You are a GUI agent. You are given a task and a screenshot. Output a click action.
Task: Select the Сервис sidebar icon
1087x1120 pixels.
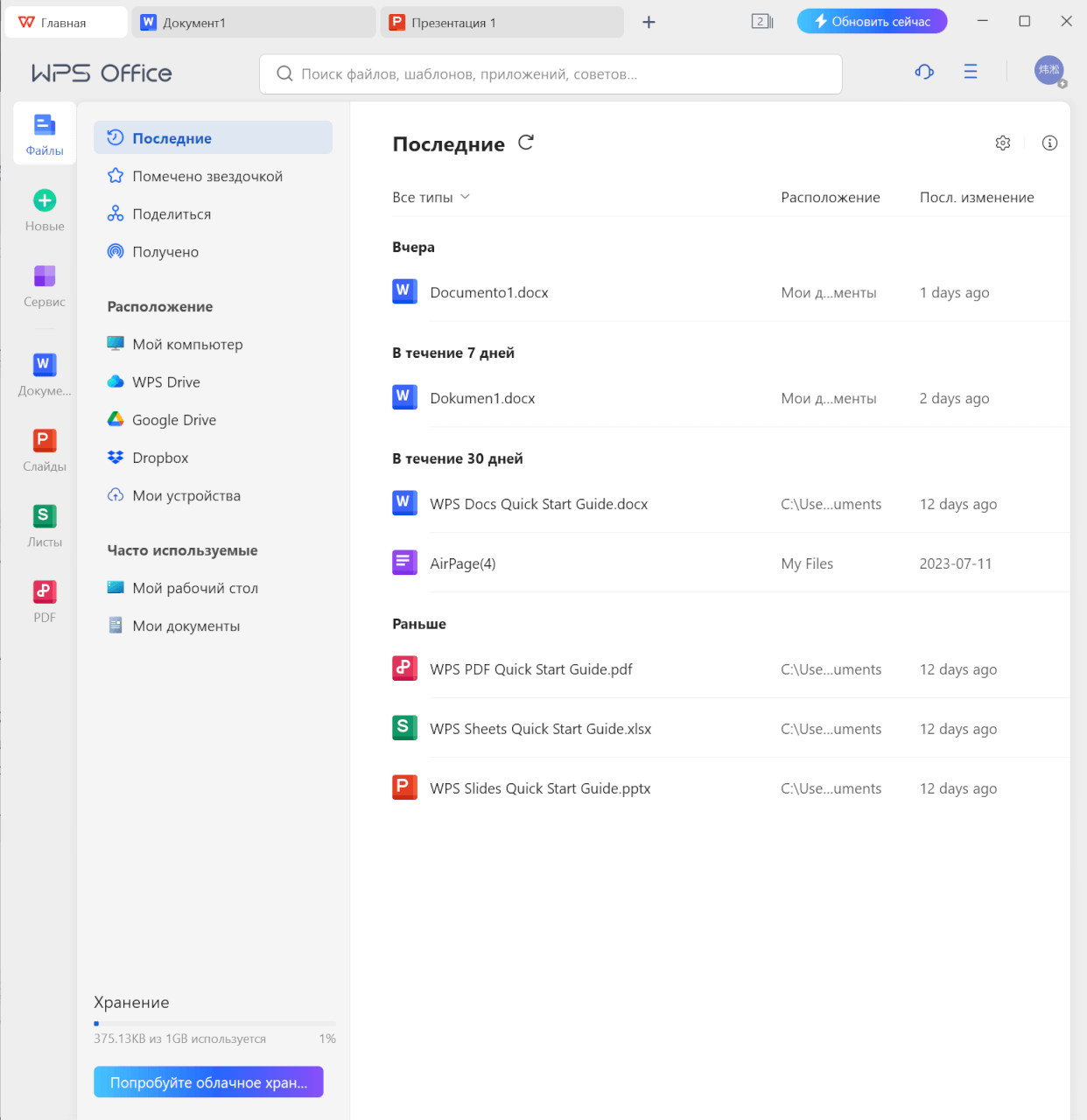click(44, 286)
